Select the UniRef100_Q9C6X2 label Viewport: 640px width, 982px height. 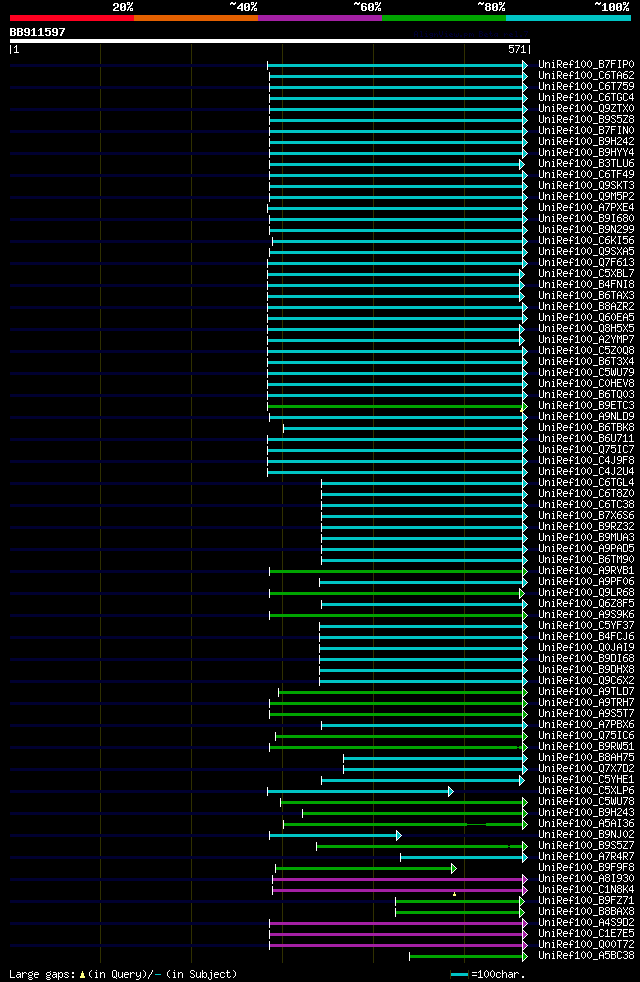click(x=586, y=681)
